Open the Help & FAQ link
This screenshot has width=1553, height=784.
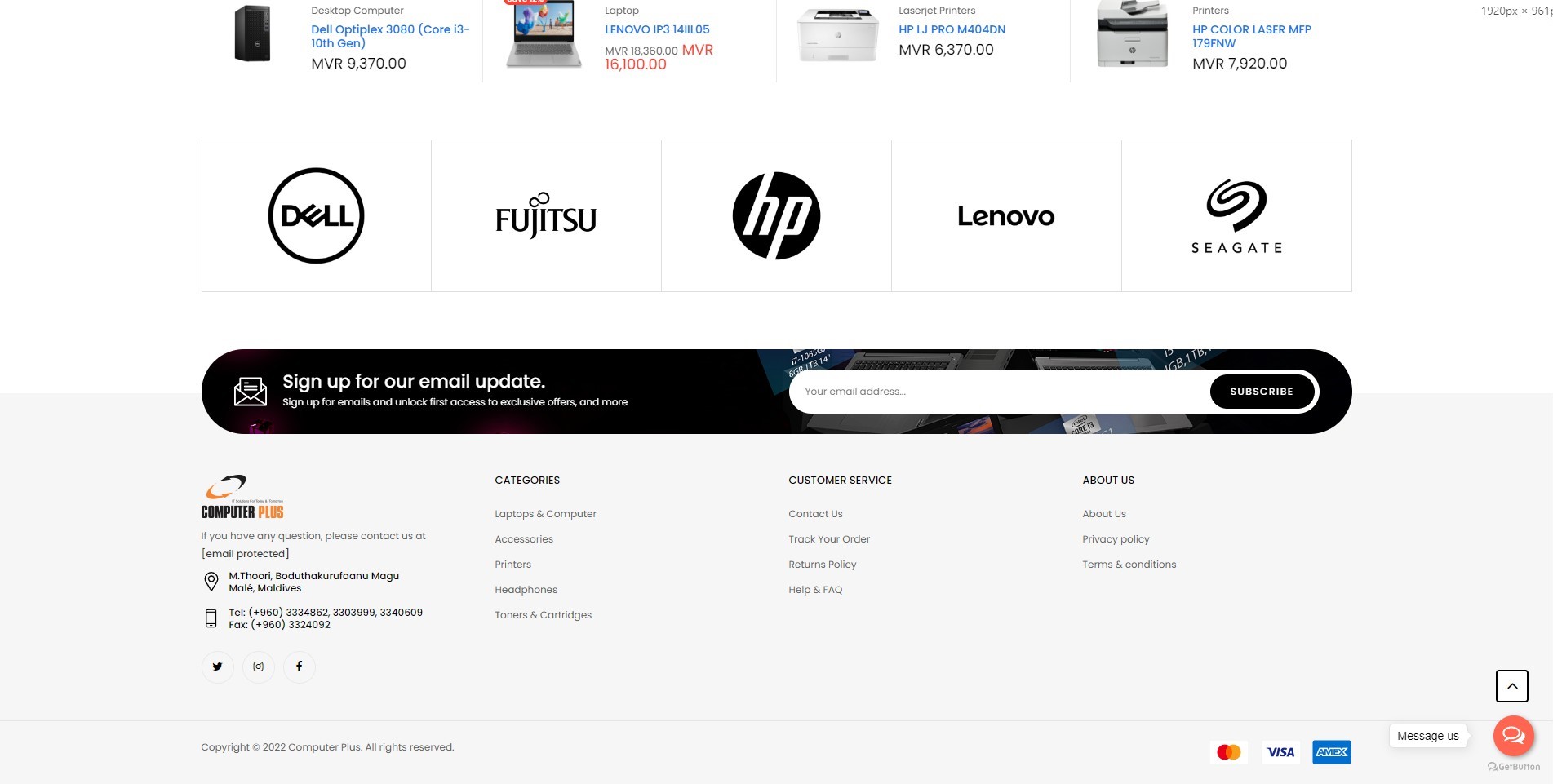coord(815,590)
